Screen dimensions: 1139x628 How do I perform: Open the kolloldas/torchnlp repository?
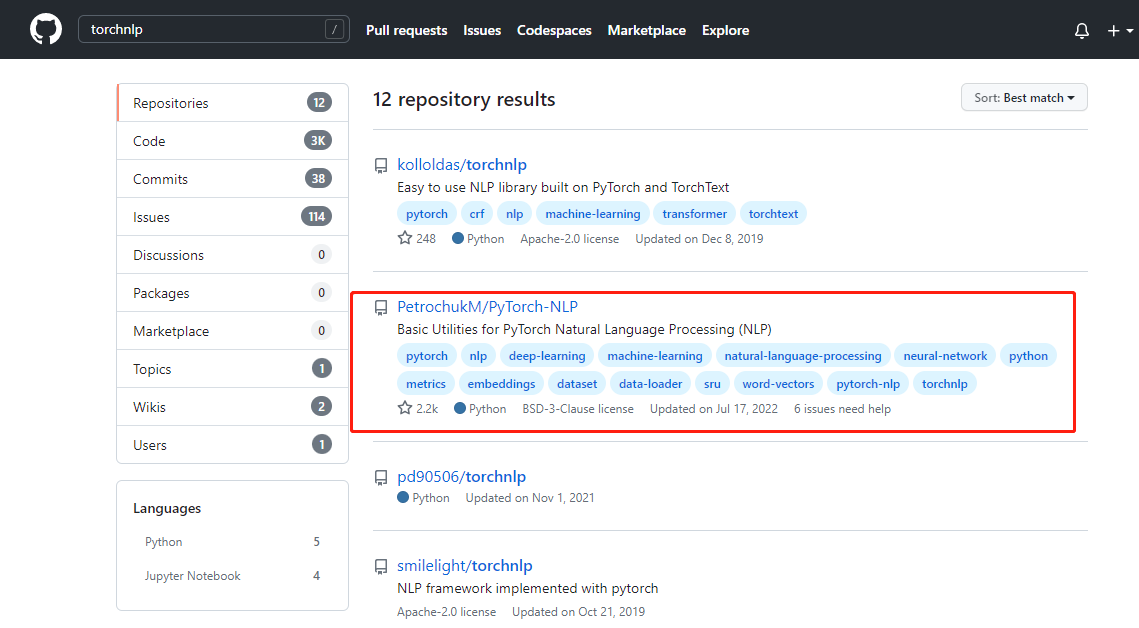(462, 165)
